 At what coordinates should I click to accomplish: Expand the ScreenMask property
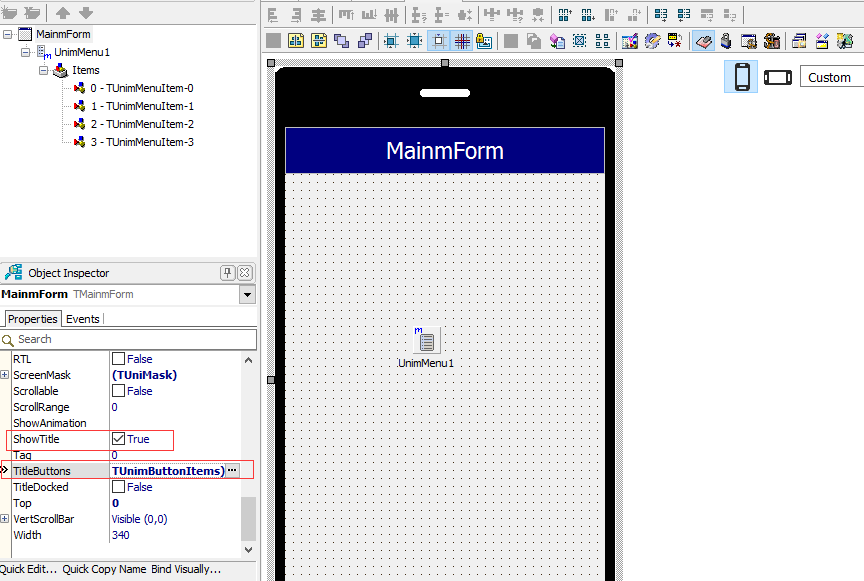tap(4, 375)
